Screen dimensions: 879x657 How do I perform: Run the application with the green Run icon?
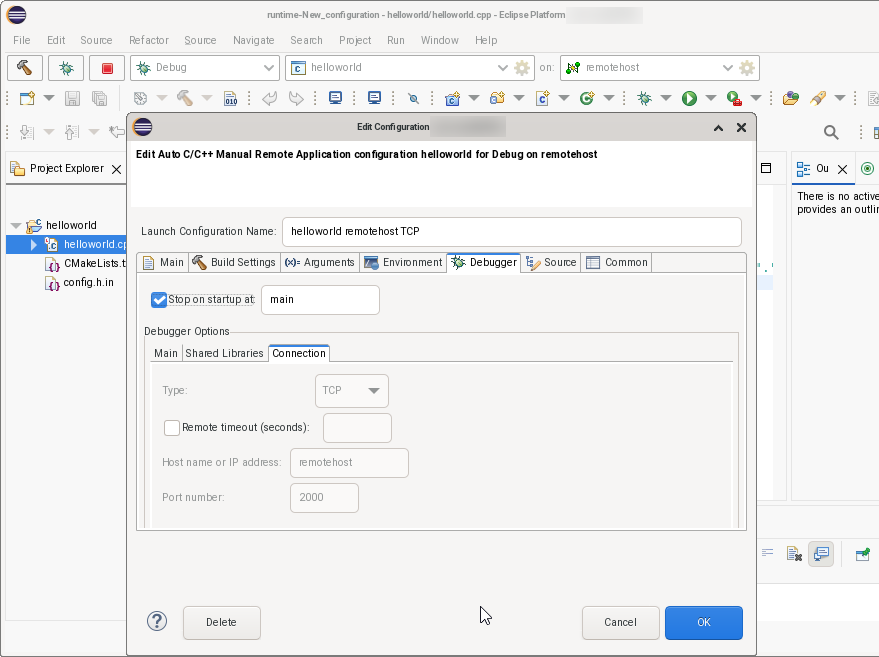(x=691, y=97)
